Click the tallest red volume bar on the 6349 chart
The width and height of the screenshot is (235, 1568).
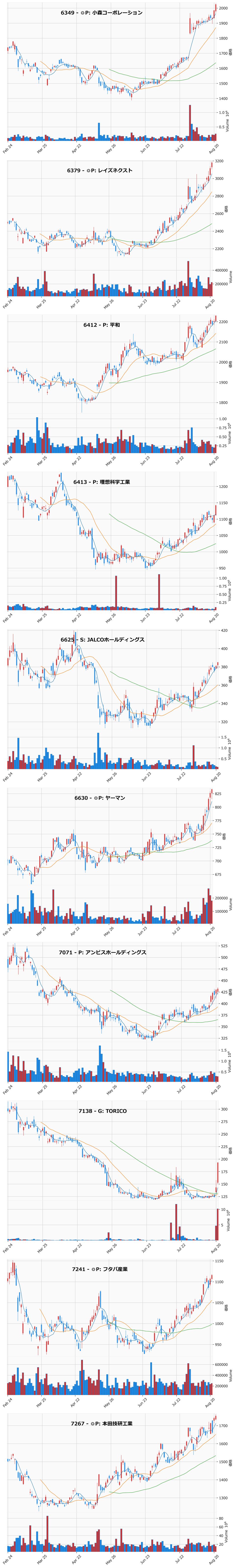(190, 123)
